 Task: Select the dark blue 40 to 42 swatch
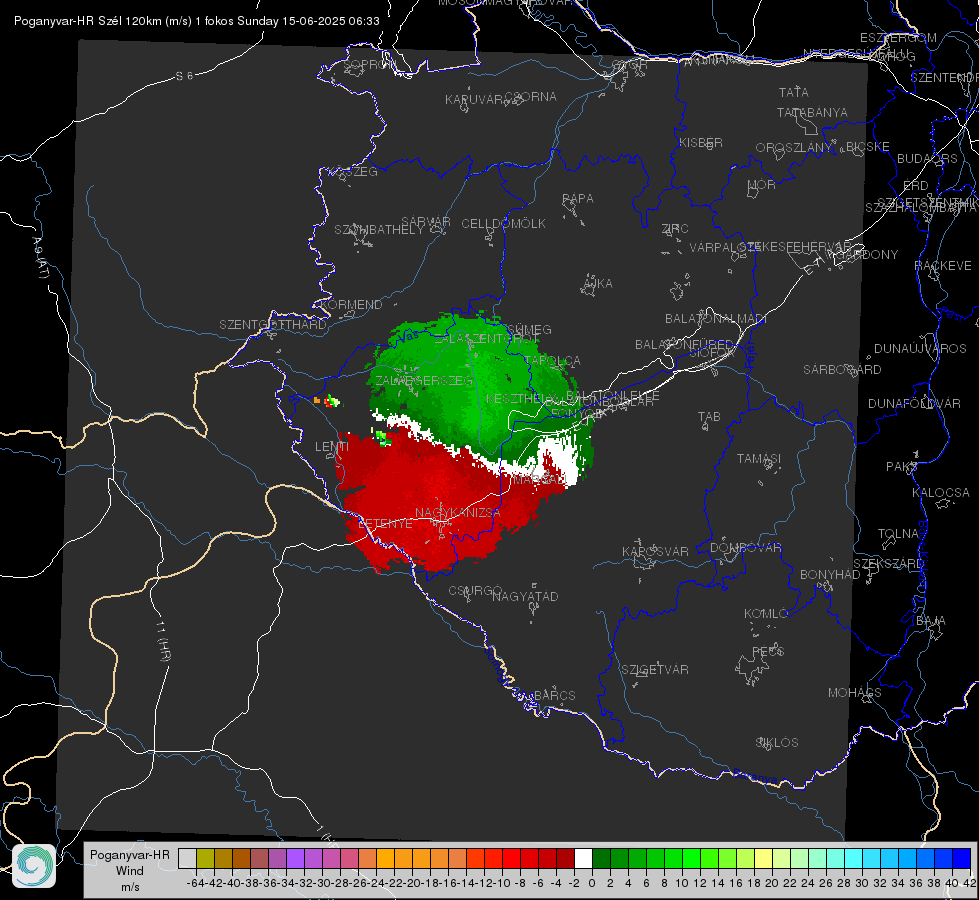coord(962,858)
